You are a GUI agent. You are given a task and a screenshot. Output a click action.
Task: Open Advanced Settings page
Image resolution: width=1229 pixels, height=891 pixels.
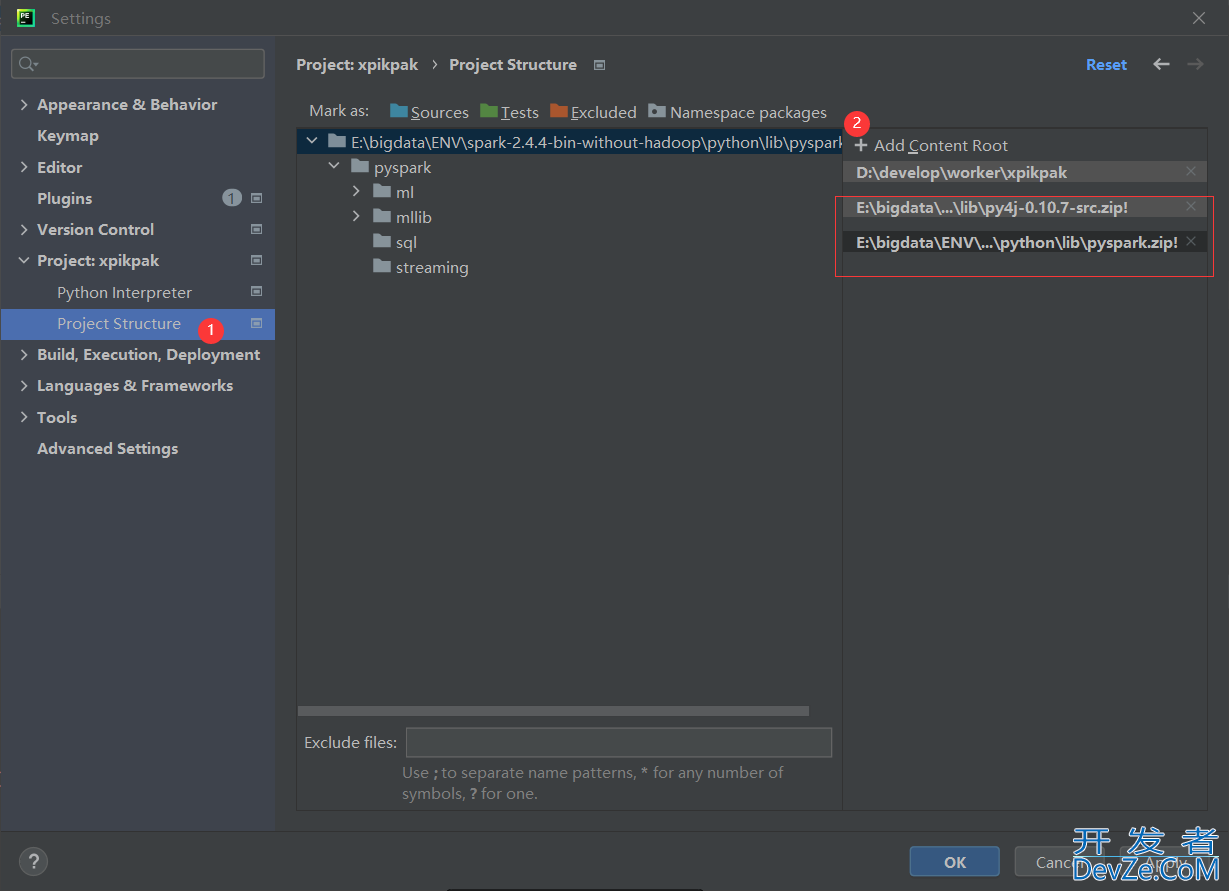click(x=107, y=448)
